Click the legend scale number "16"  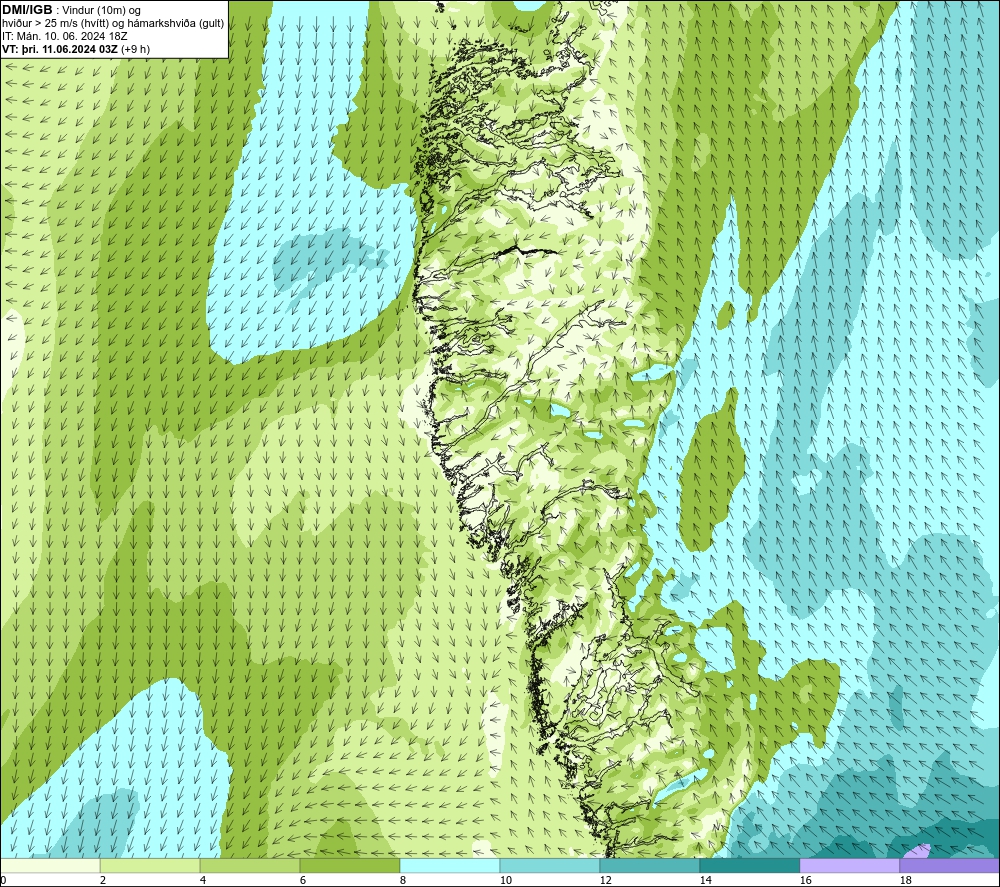click(x=805, y=880)
